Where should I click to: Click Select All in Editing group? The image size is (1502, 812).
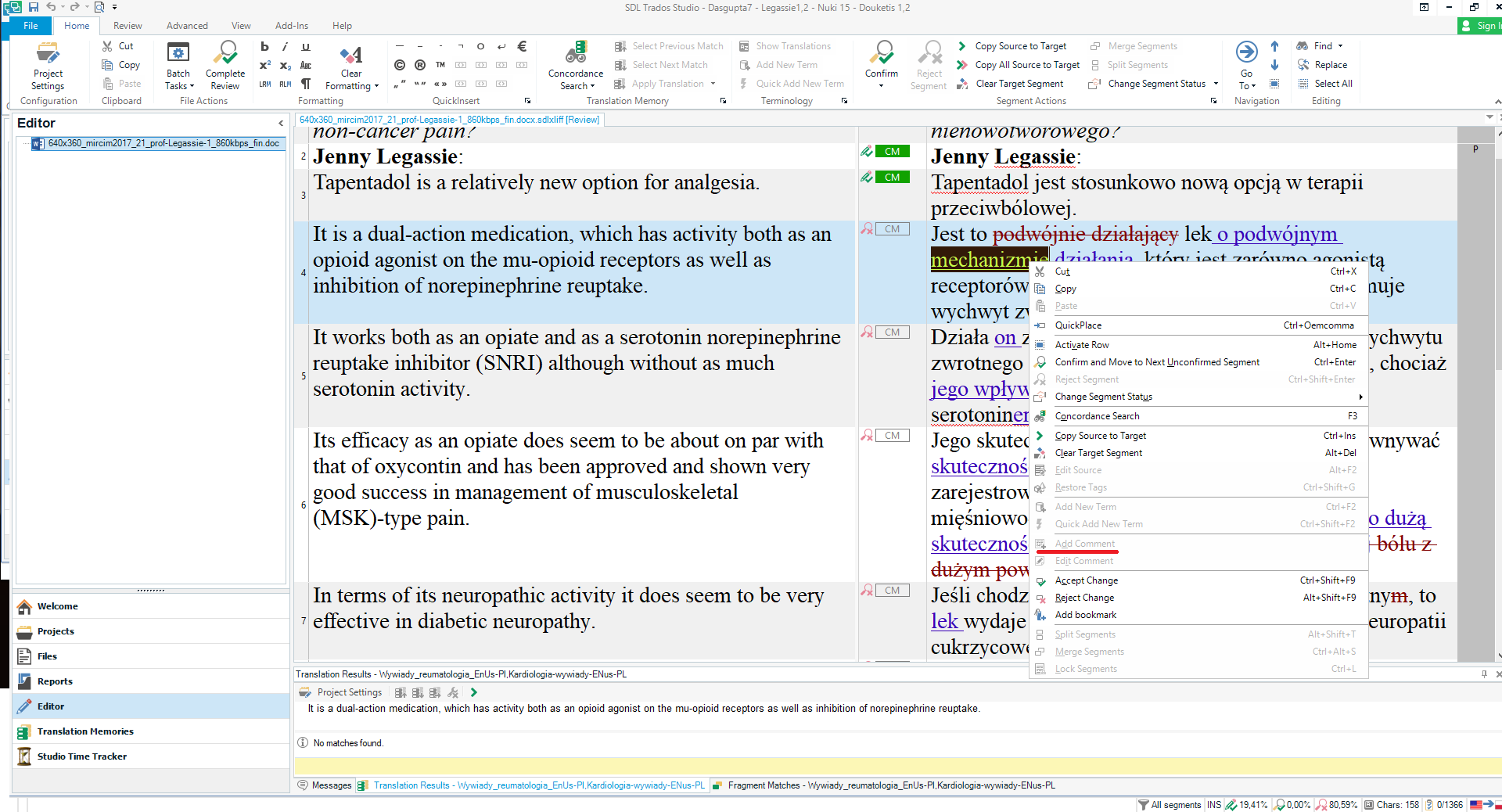pyautogui.click(x=1324, y=84)
